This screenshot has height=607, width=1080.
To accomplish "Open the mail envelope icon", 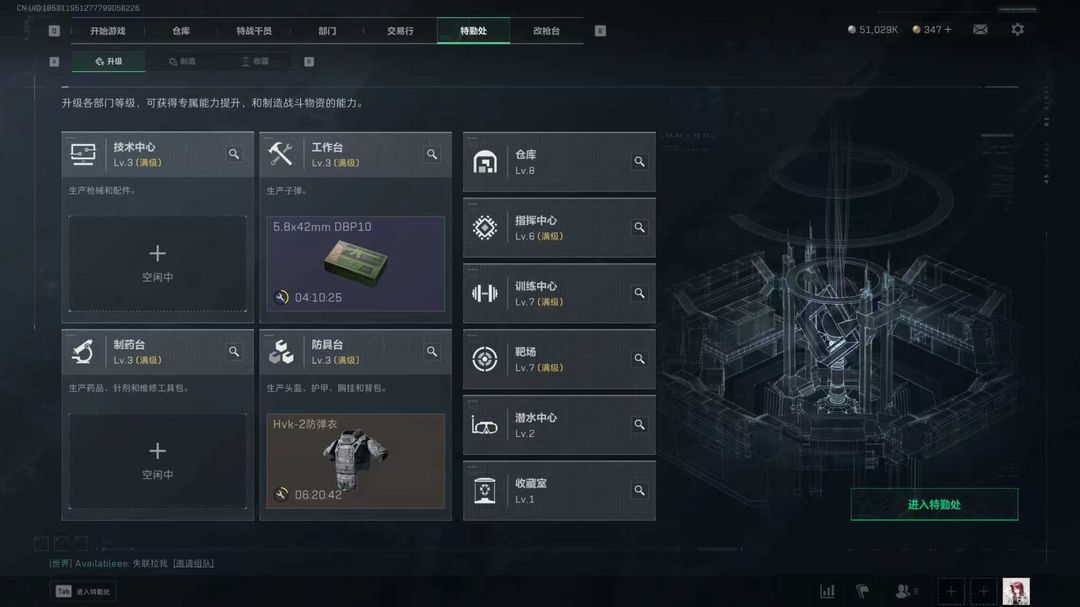I will point(980,30).
